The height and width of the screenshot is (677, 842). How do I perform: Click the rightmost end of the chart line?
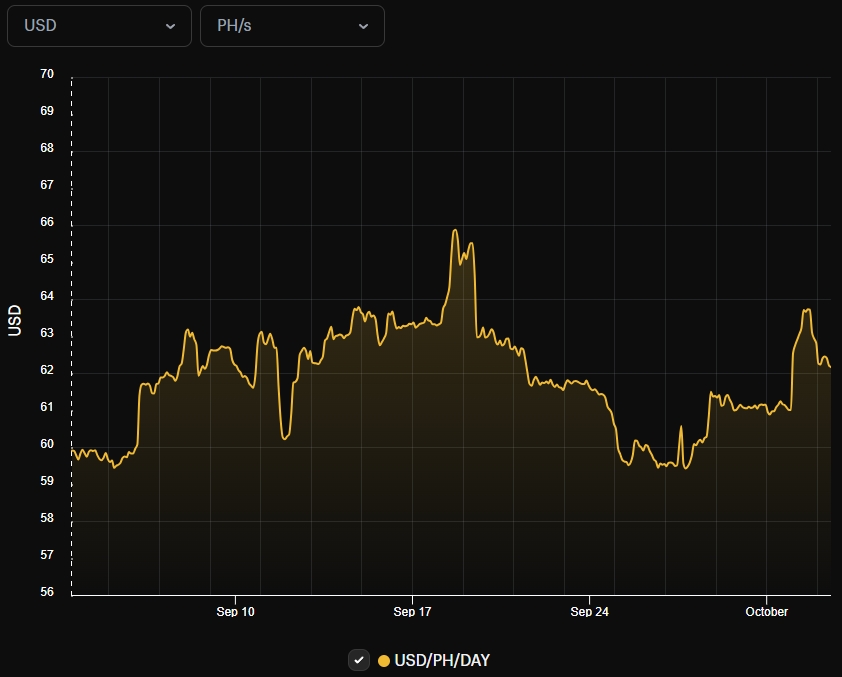point(829,366)
